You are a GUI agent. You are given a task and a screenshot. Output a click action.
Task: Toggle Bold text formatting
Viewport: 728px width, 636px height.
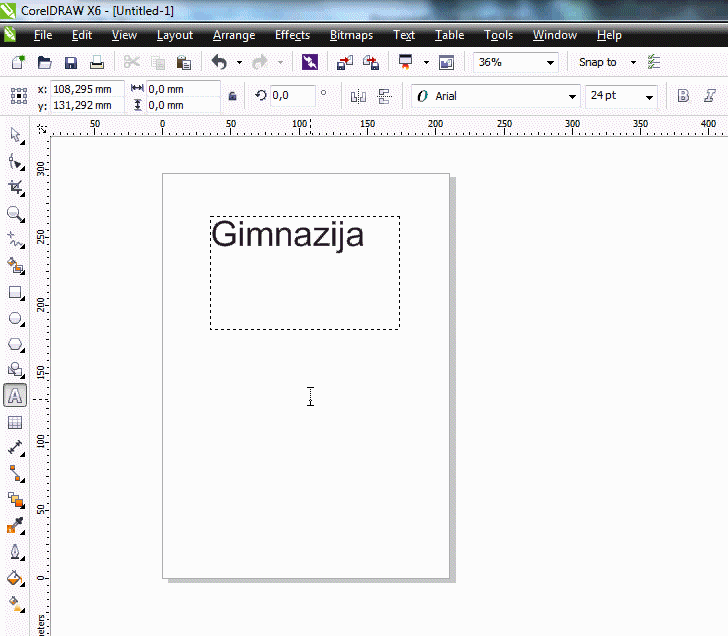pyautogui.click(x=684, y=96)
